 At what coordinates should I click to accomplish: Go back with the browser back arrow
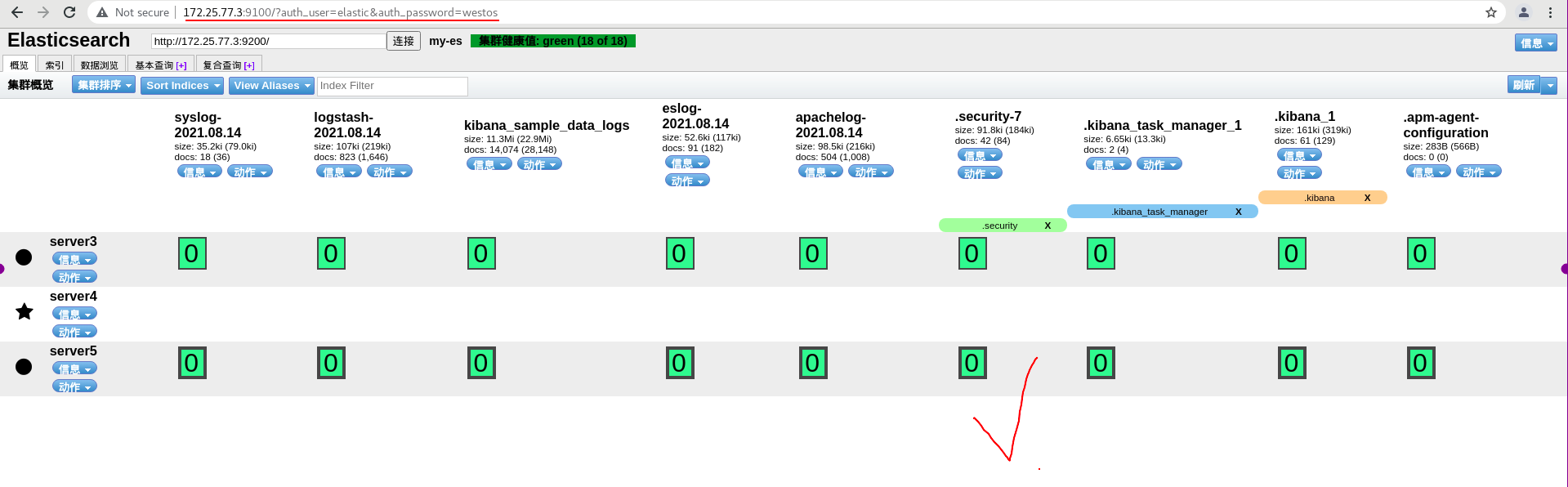[17, 12]
